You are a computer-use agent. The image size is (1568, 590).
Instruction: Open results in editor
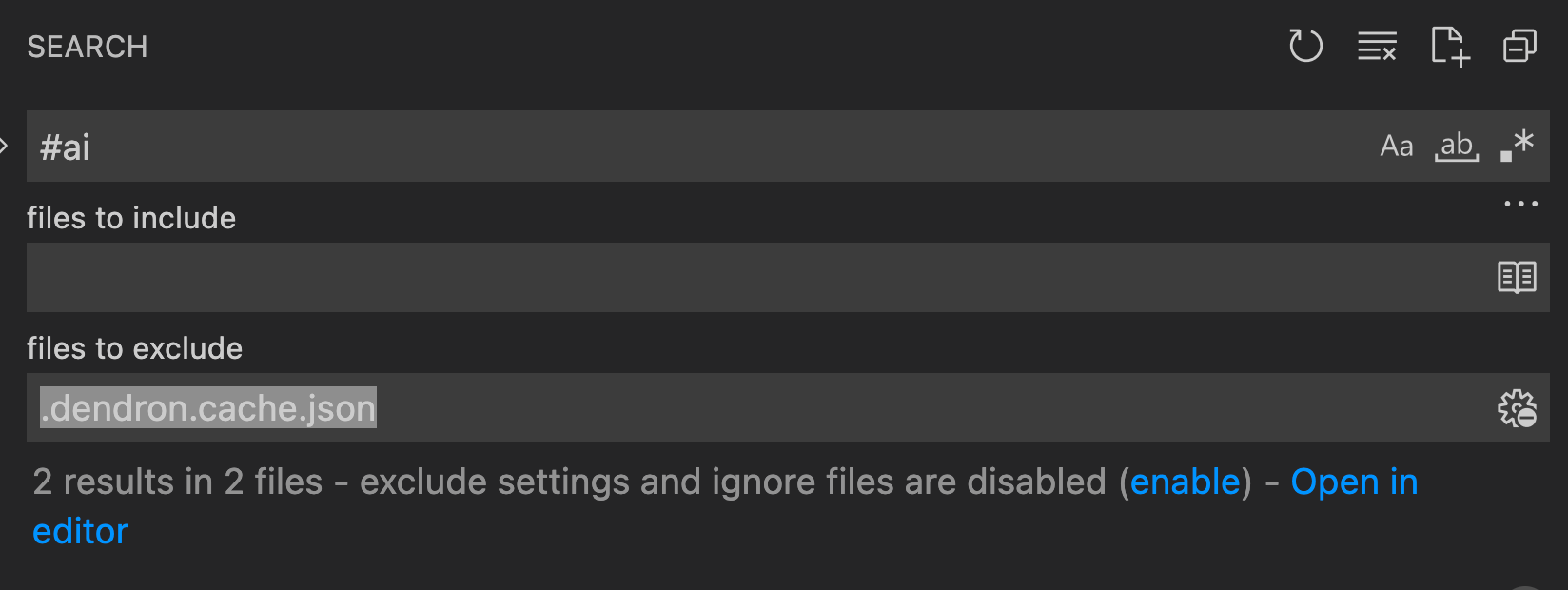pos(1354,482)
